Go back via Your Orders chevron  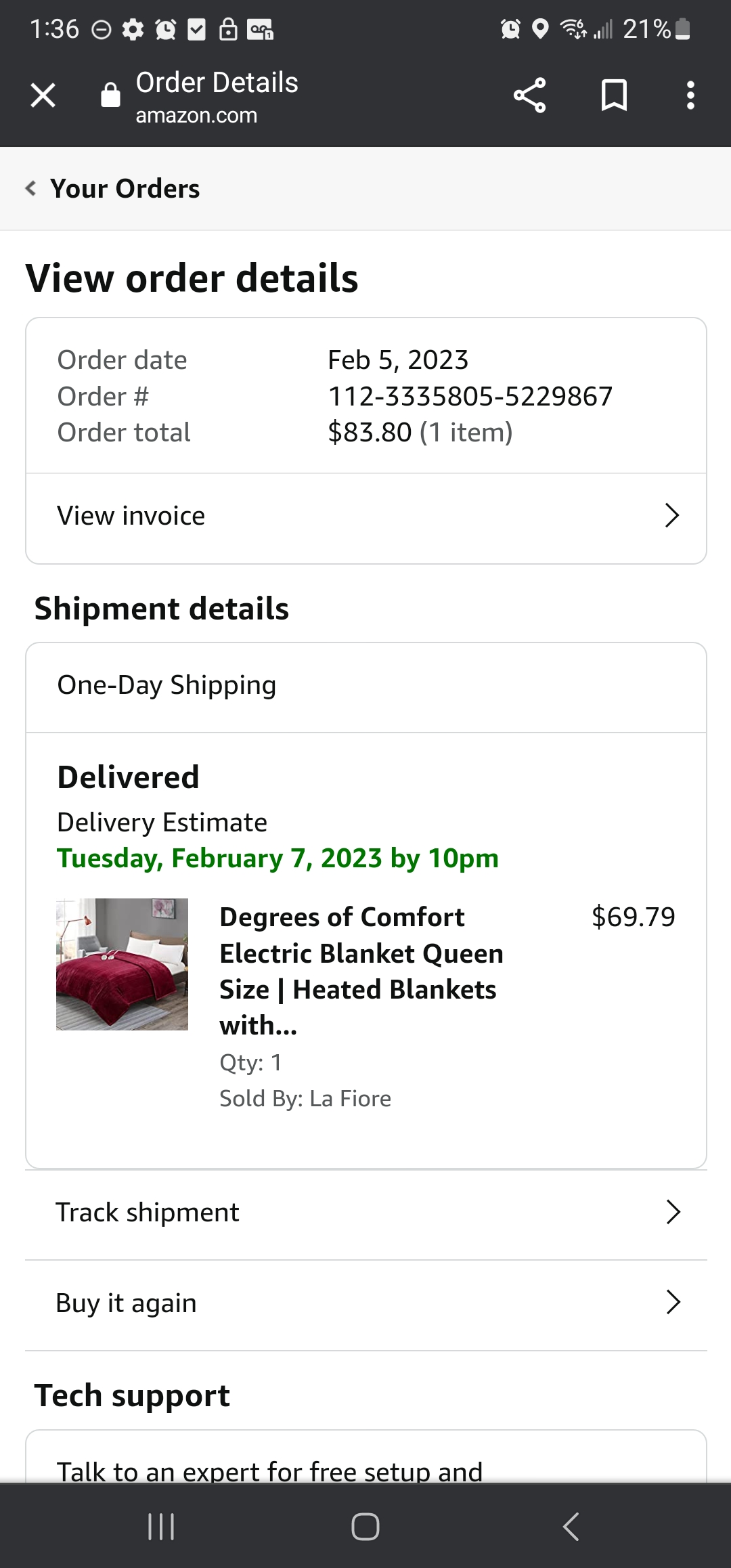30,188
